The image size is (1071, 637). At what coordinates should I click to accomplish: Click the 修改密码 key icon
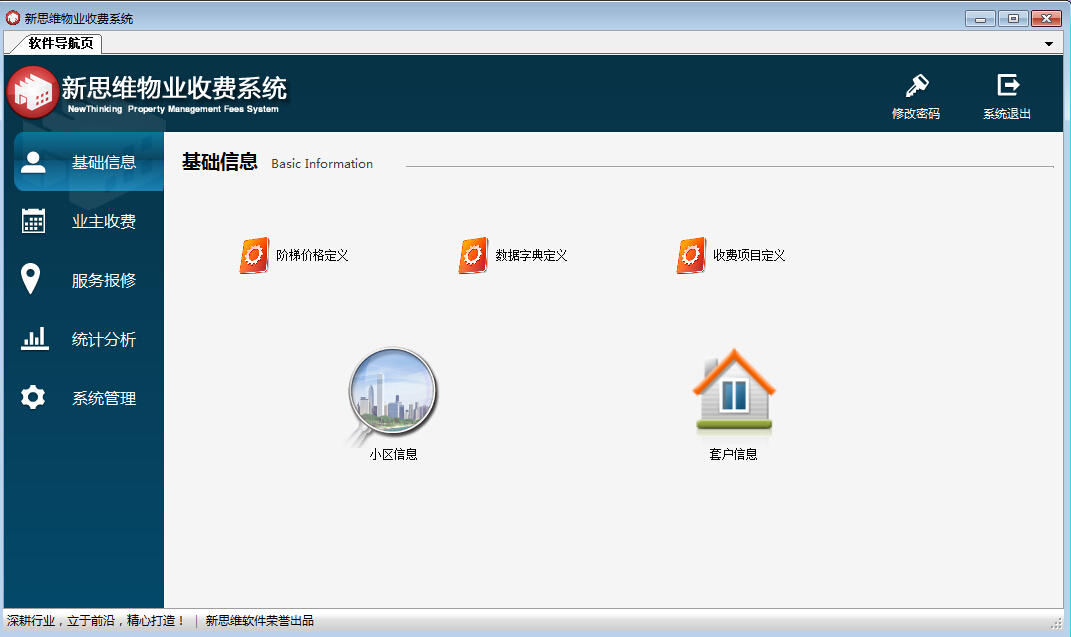(x=917, y=85)
